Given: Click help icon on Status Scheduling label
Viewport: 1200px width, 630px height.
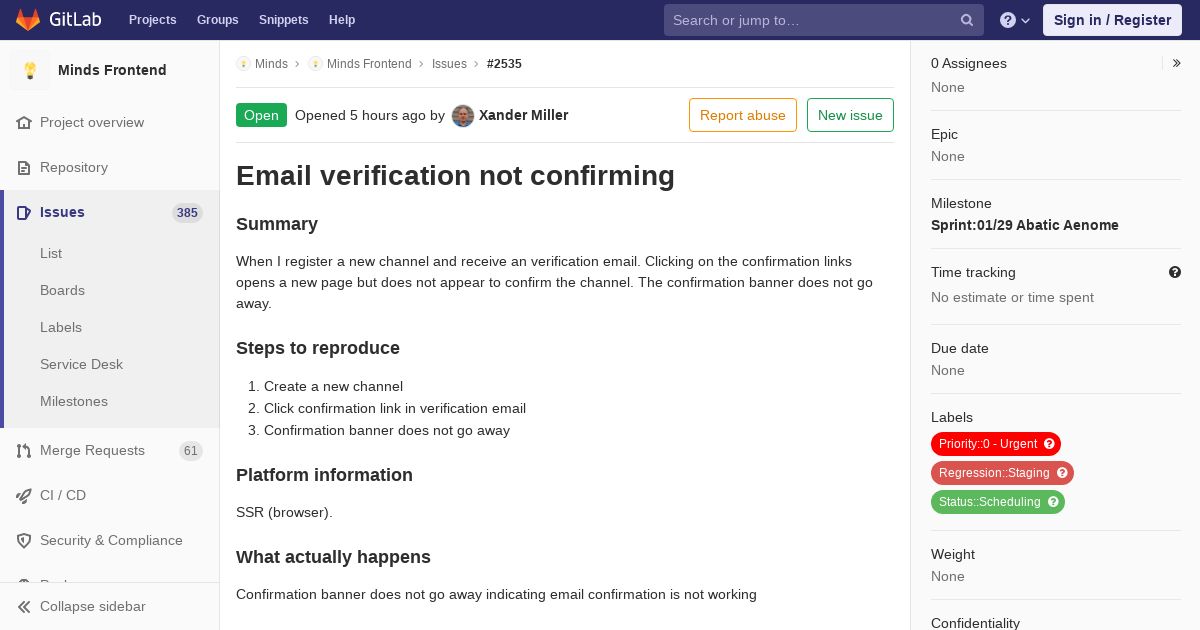Looking at the screenshot, I should pyautogui.click(x=1053, y=502).
